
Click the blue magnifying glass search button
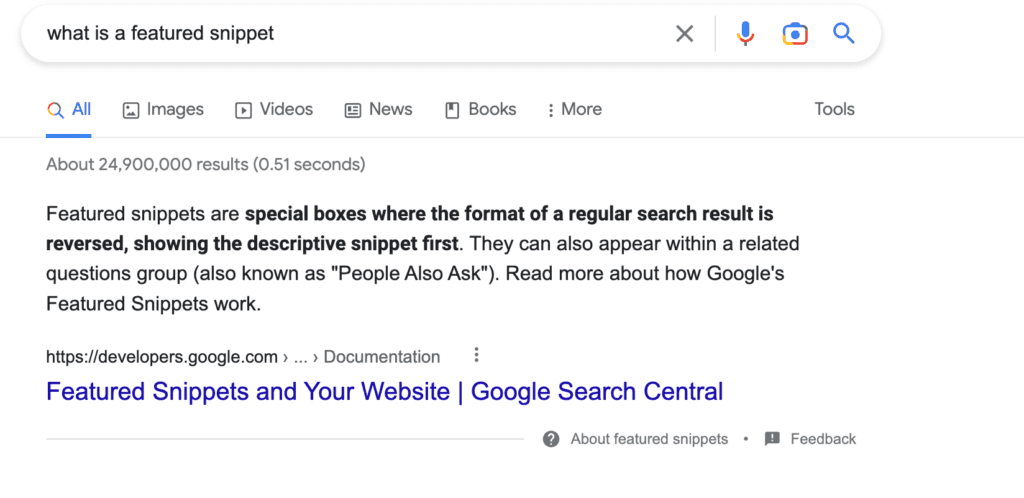[844, 33]
